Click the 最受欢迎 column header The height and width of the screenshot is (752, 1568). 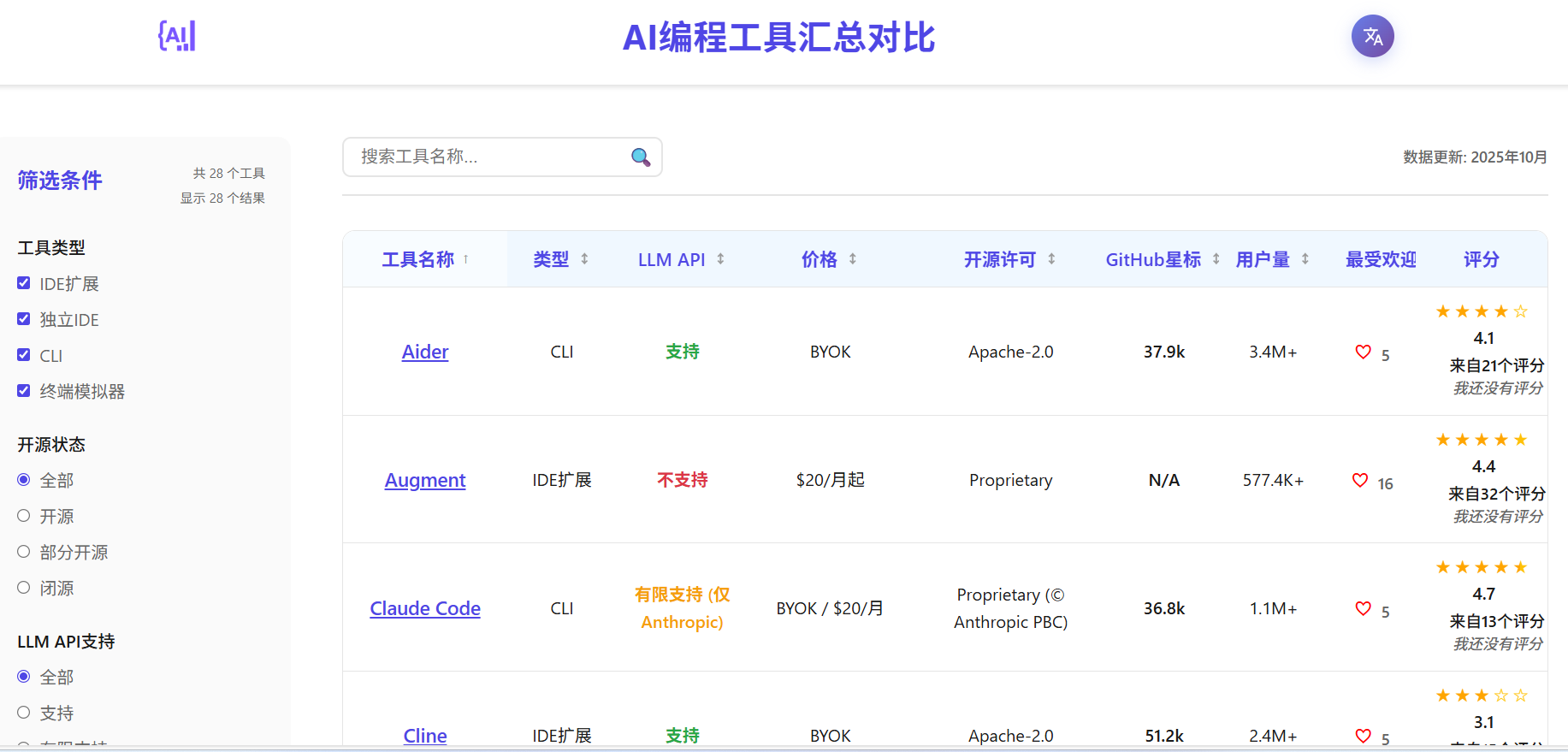click(1381, 259)
